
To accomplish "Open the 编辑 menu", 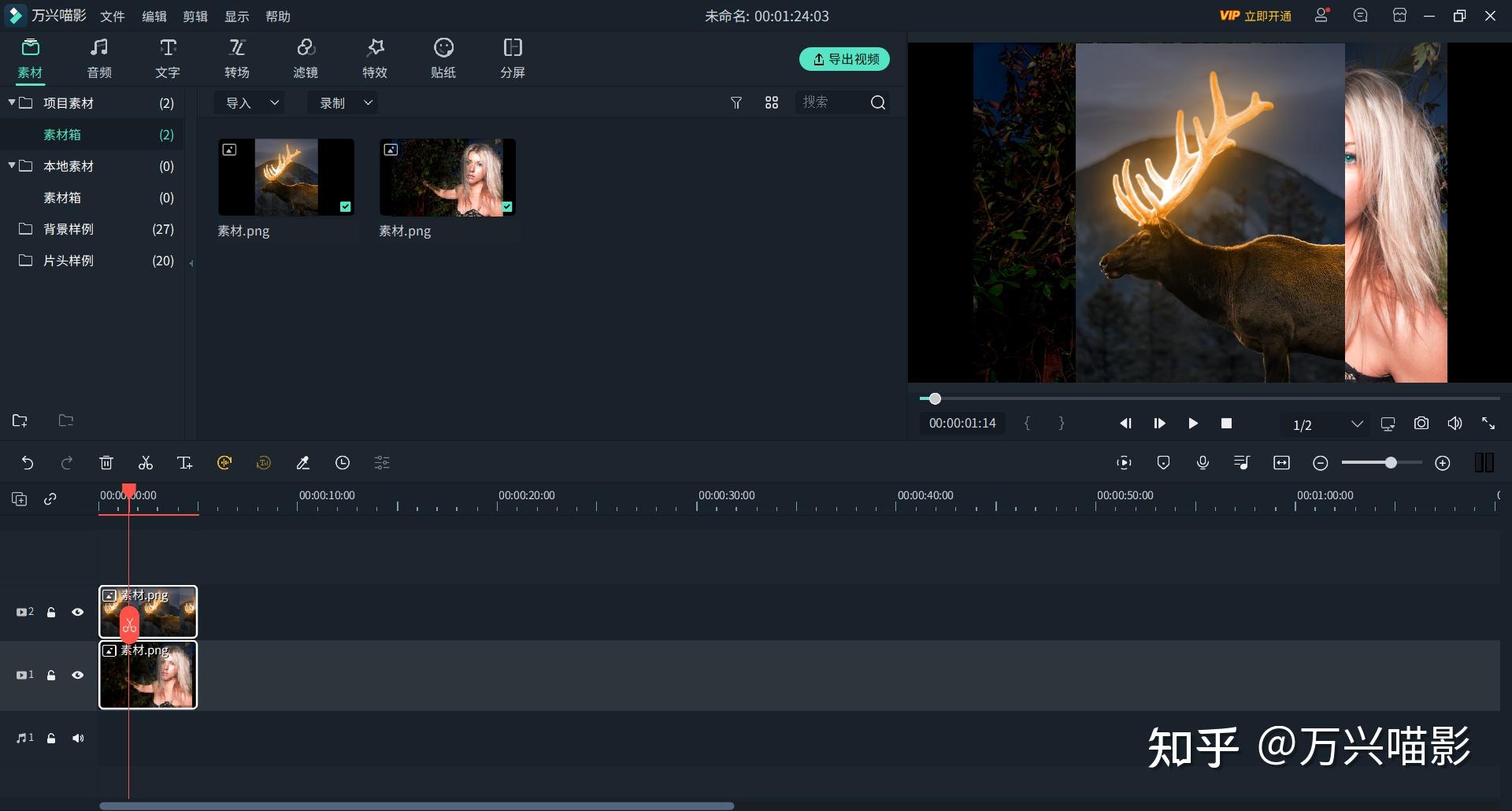I will pyautogui.click(x=154, y=17).
